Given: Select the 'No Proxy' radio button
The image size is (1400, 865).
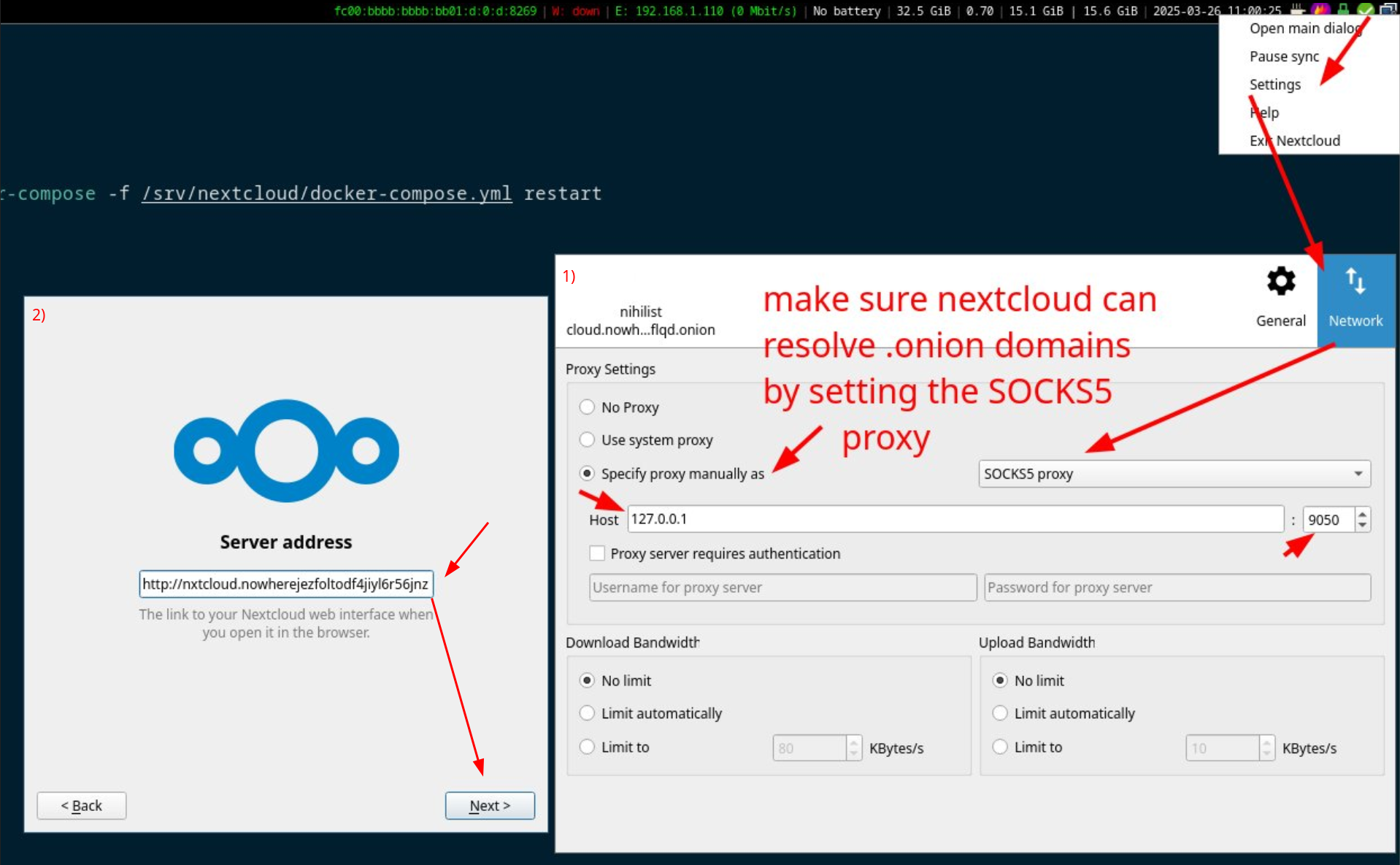Looking at the screenshot, I should 587,407.
